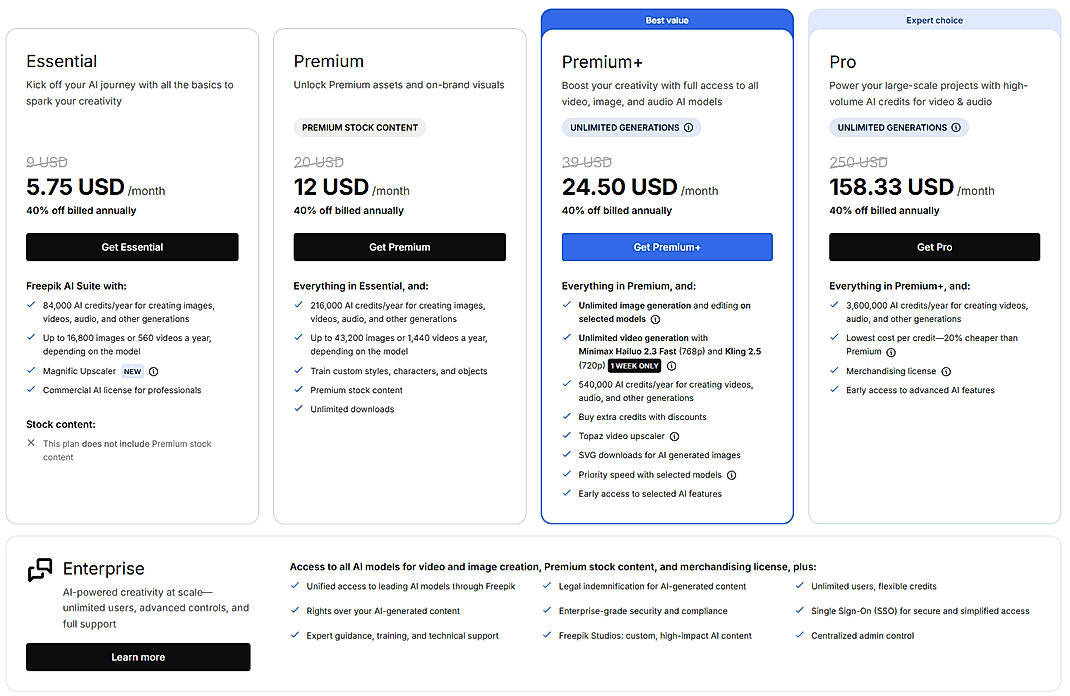Viewport: 1070px width, 696px height.
Task: Click the checkmark beside Unlimited downloads
Action: [x=298, y=409]
